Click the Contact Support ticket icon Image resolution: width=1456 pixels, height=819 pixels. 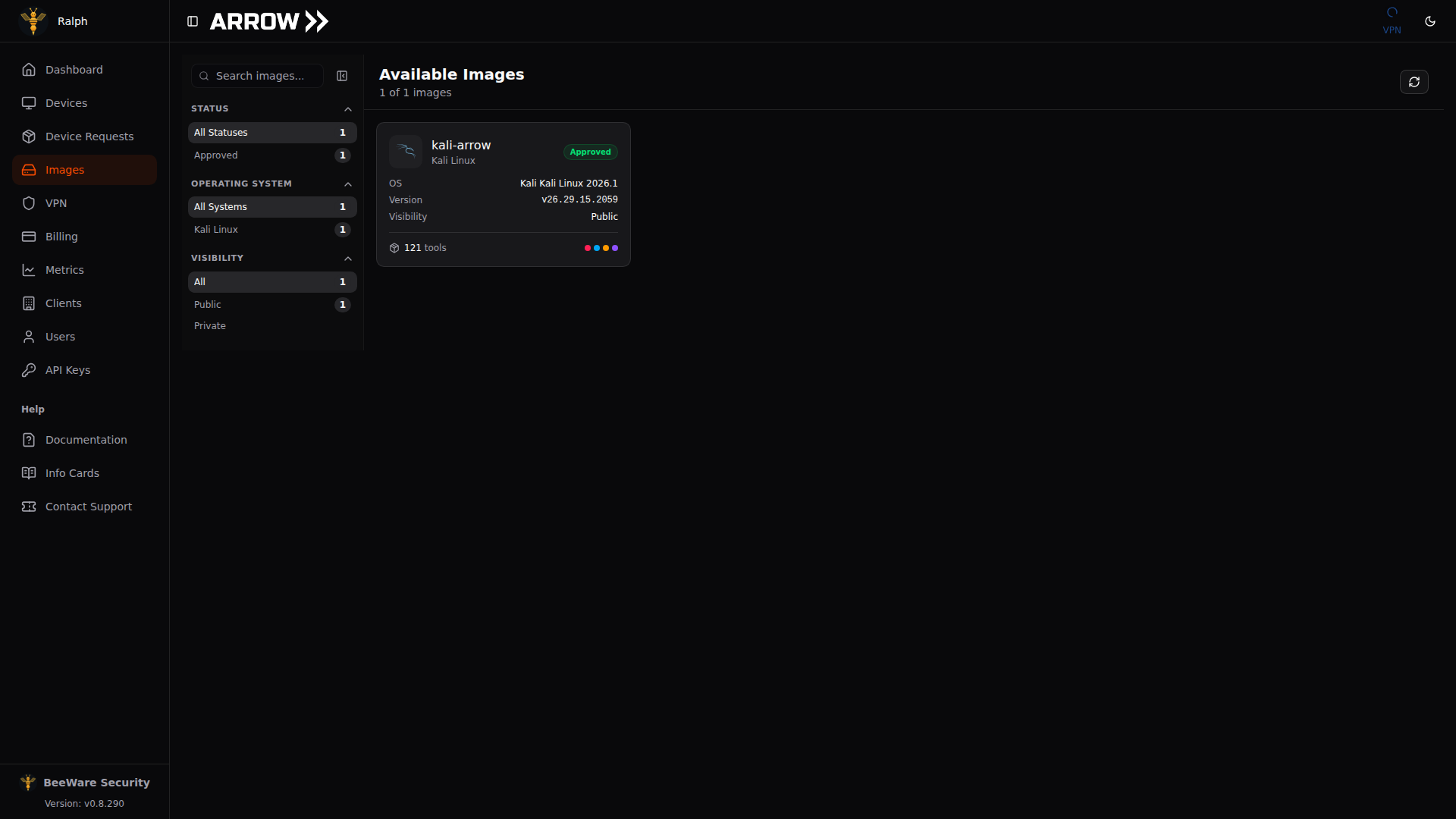(x=29, y=507)
